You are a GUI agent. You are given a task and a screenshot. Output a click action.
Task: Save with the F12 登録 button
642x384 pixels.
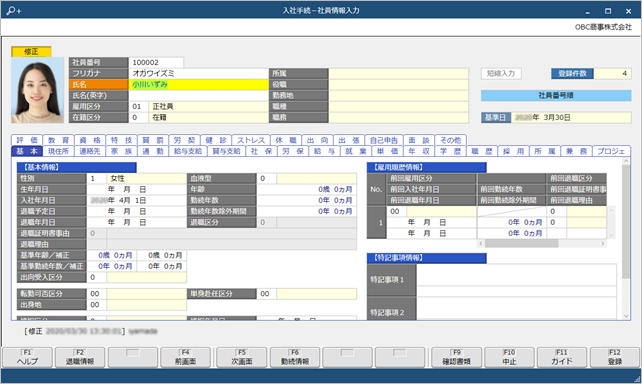tap(615, 357)
